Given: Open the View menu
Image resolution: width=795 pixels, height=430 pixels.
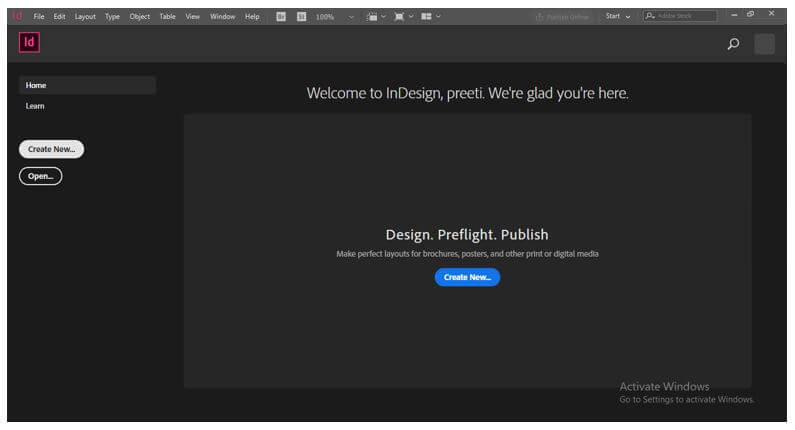Looking at the screenshot, I should point(192,17).
